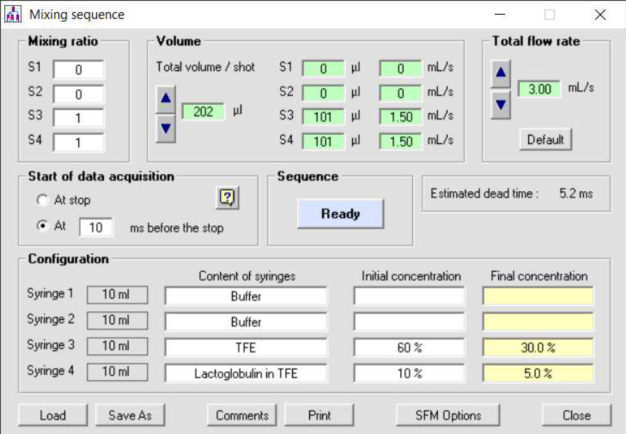
Task: Click the Load button
Action: [x=52, y=415]
